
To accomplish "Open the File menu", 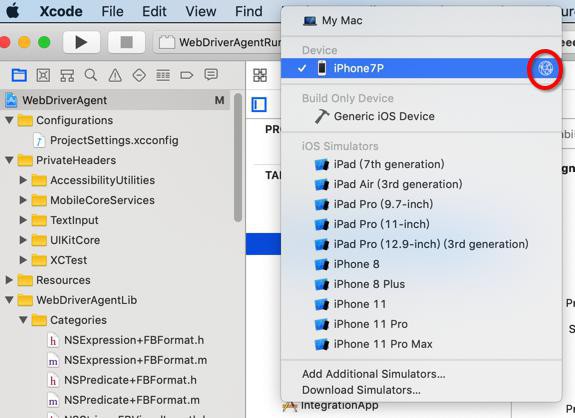I will pos(112,11).
